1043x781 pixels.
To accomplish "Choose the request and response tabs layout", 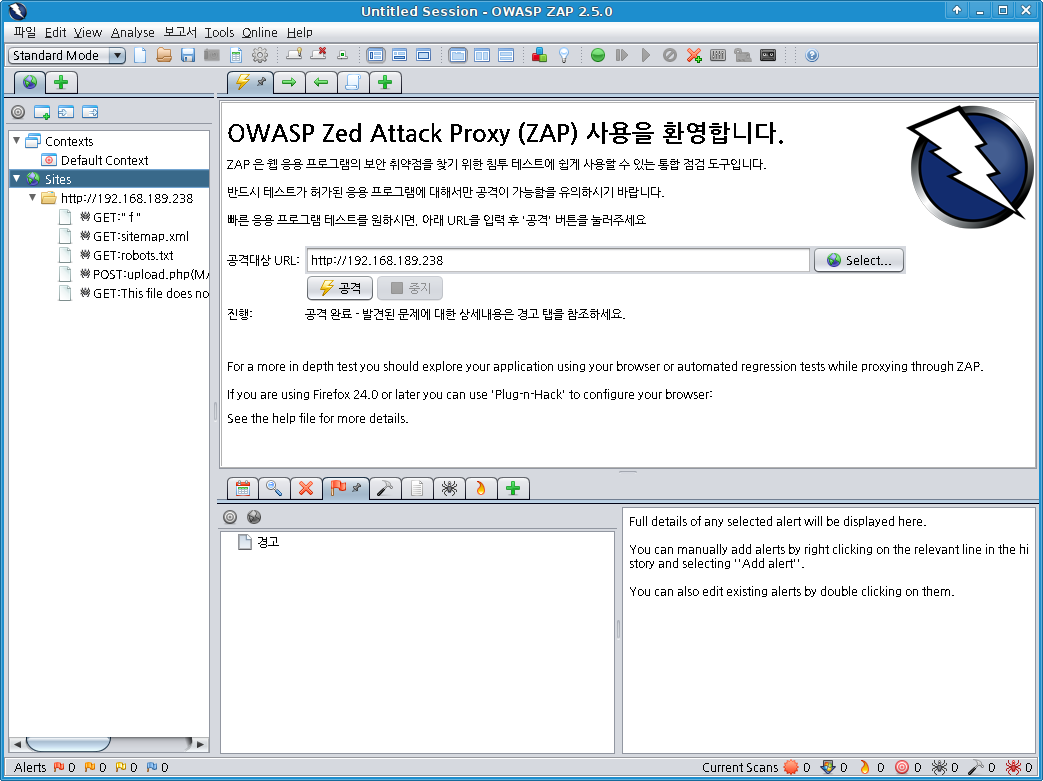I will [458, 55].
